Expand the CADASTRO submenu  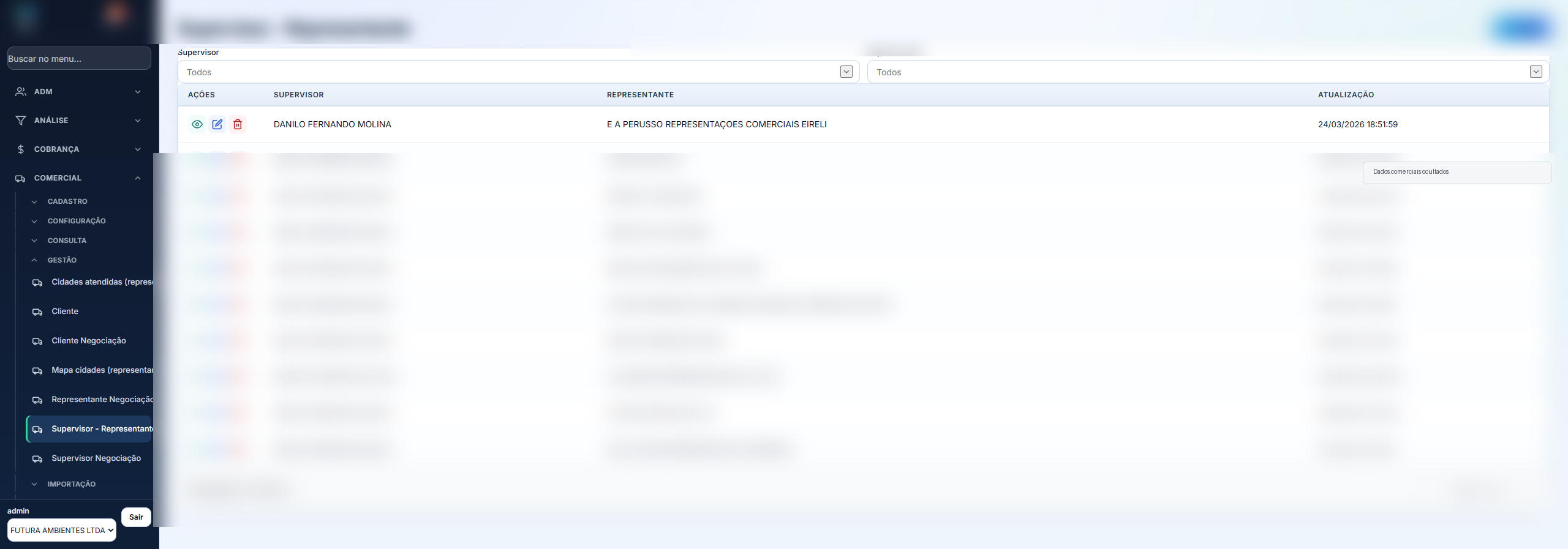coord(67,201)
